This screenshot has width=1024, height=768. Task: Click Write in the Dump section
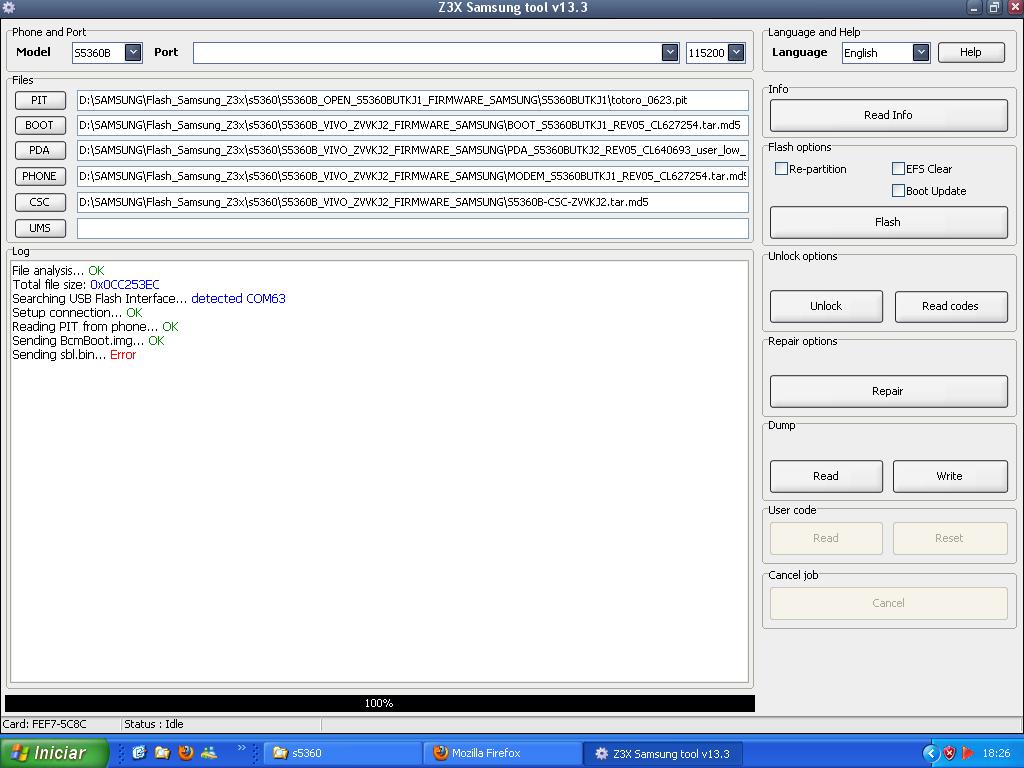[950, 476]
